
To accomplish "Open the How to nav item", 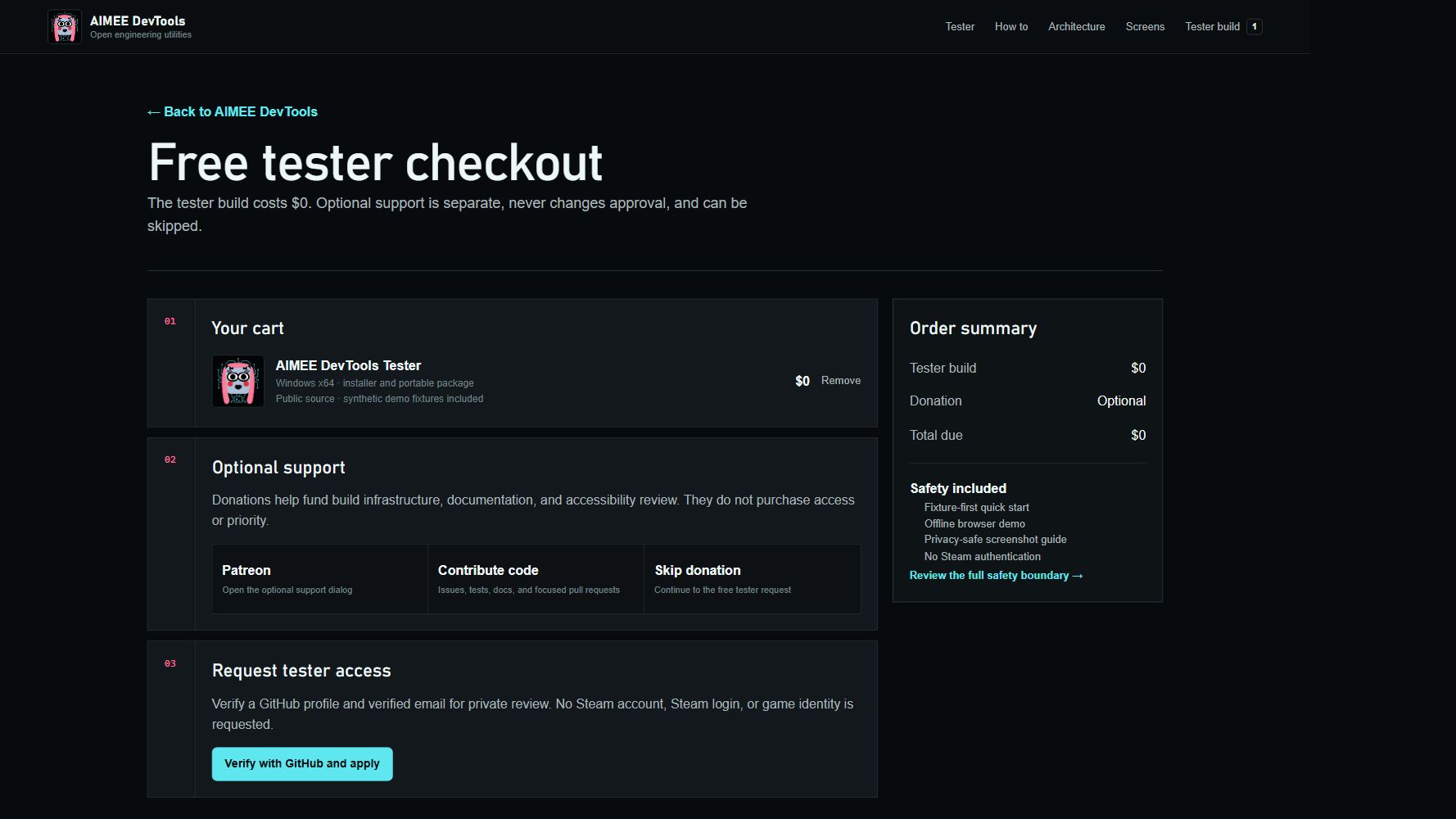I will 1011,26.
